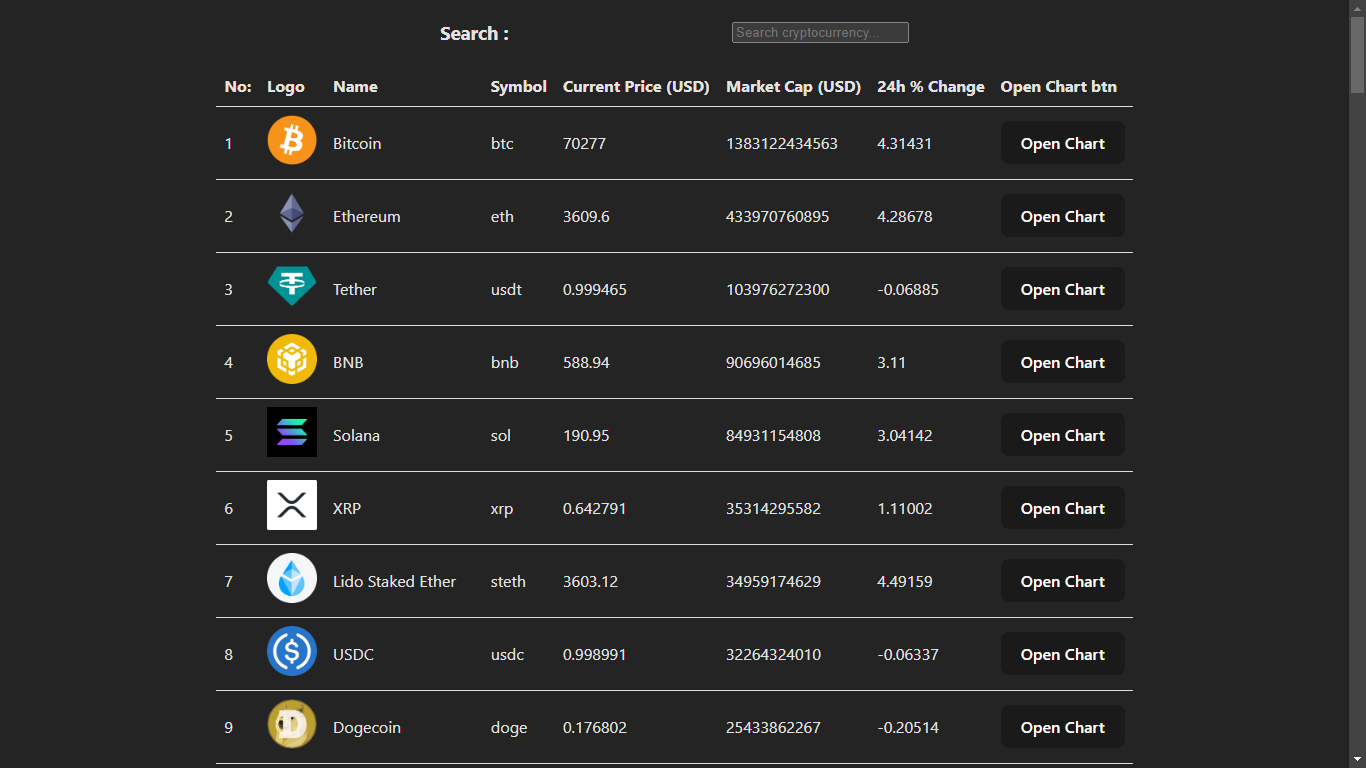Click market cap 1383122434563
The width and height of the screenshot is (1366, 768).
(782, 144)
